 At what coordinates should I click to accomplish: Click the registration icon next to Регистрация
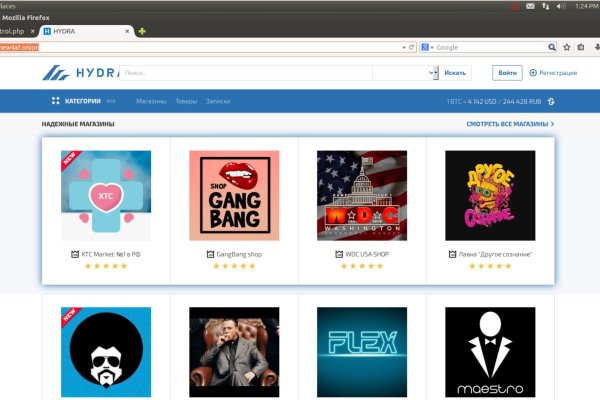coord(531,73)
